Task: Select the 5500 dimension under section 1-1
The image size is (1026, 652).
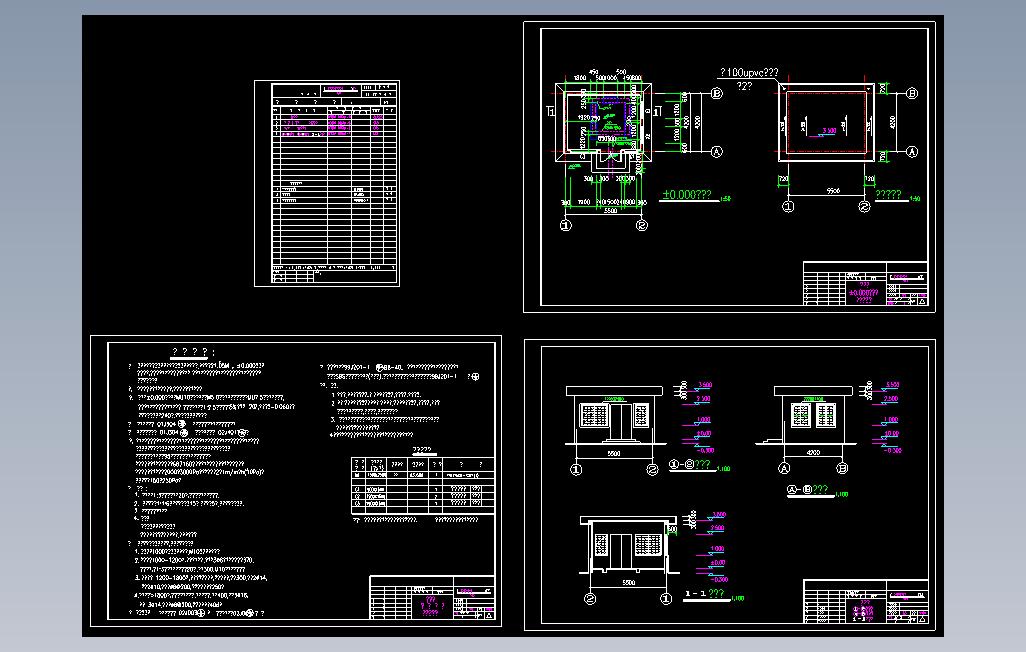Action: click(628, 583)
